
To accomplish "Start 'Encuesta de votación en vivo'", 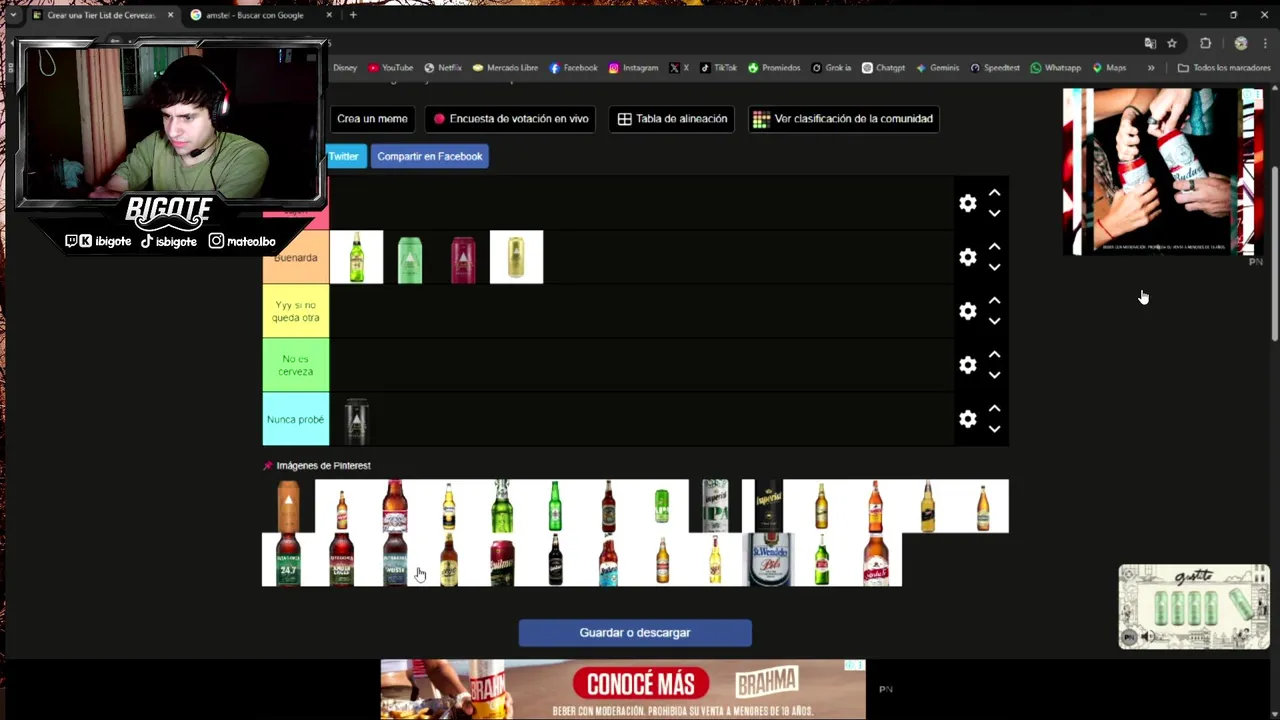I will tap(510, 119).
